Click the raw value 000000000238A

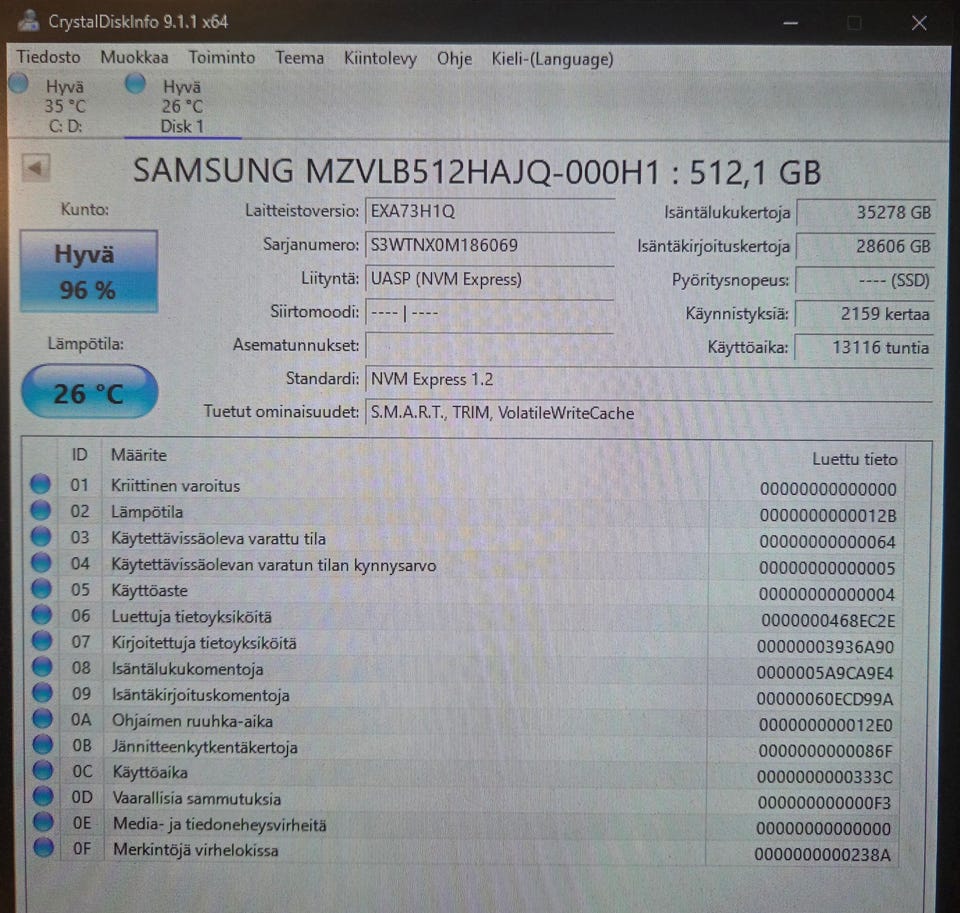pos(822,854)
